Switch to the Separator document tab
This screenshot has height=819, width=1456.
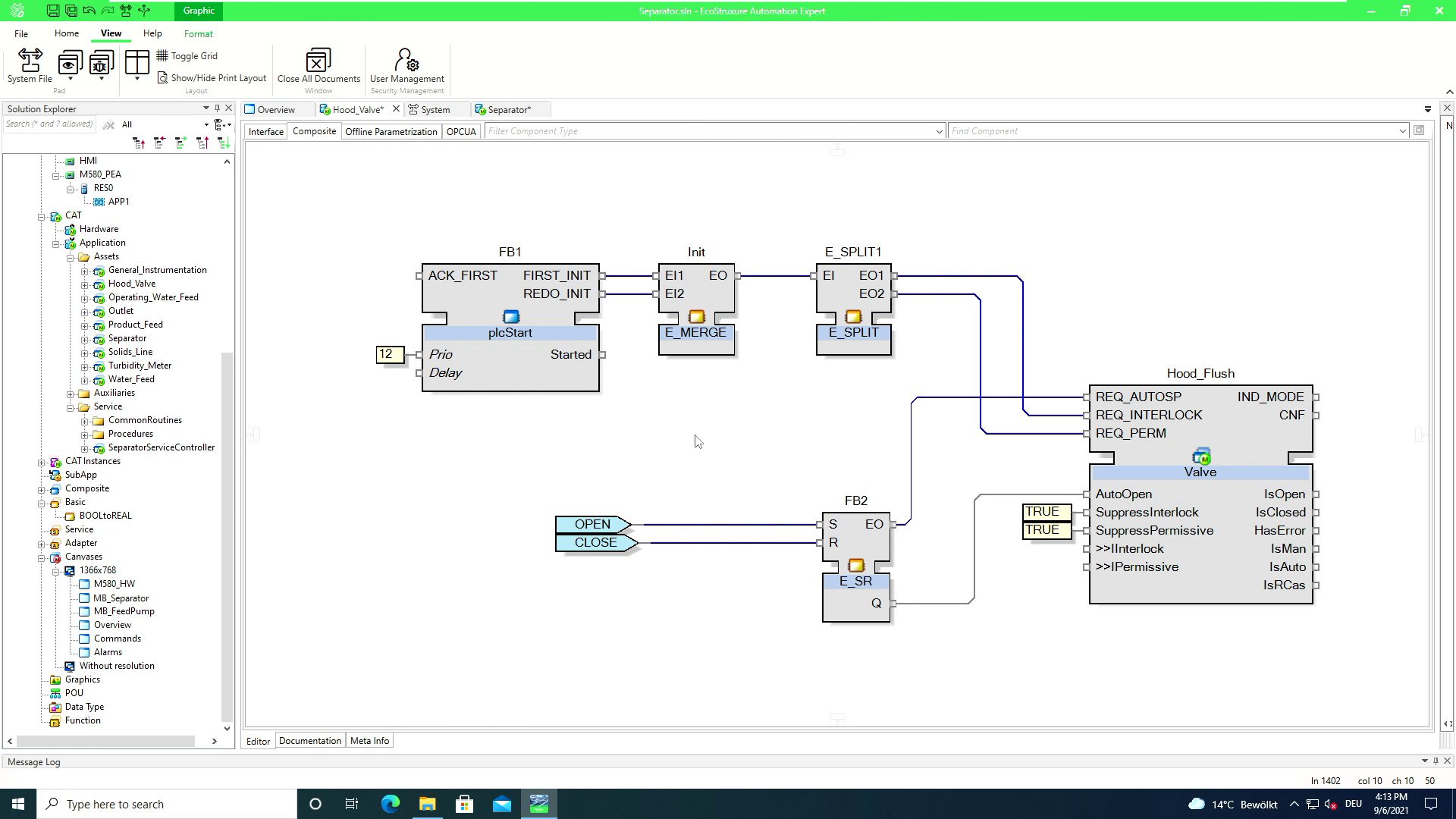tap(509, 109)
